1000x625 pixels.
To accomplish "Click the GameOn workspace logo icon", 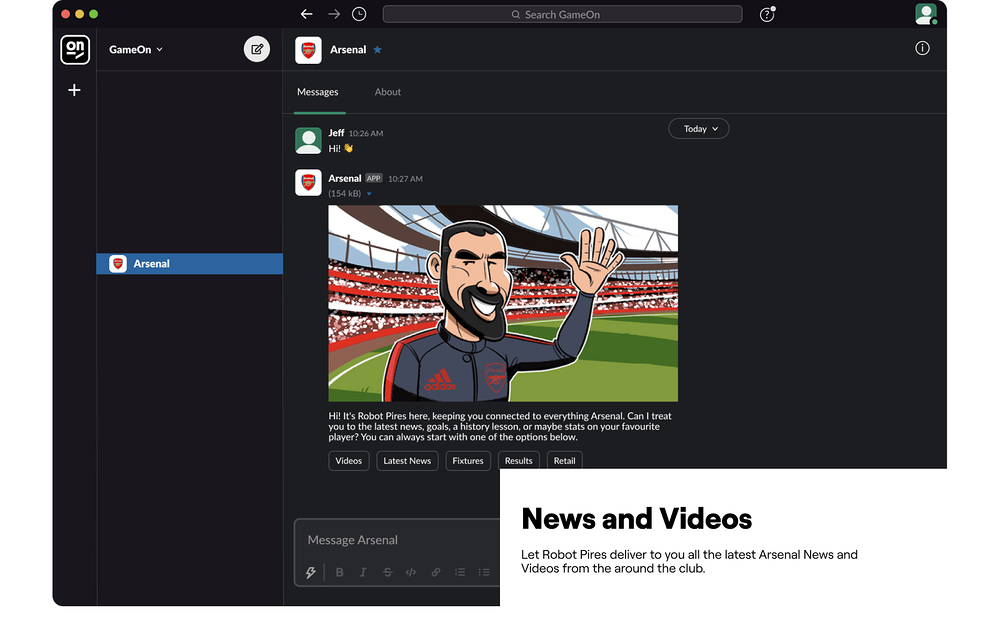I will coord(75,49).
